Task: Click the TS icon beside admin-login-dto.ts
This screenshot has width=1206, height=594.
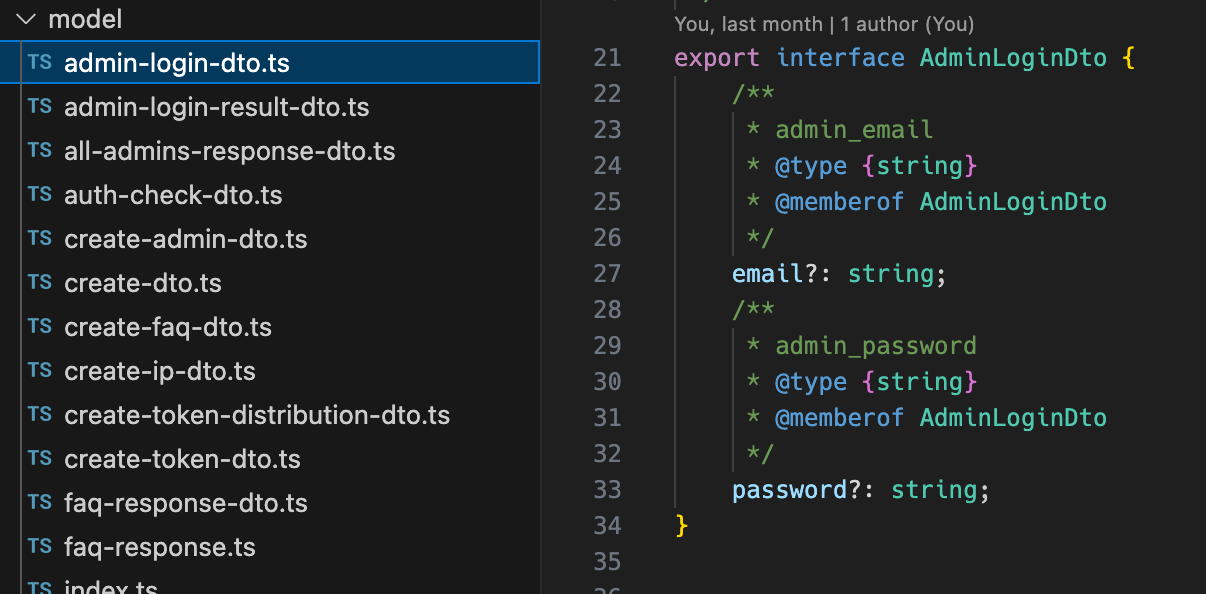Action: (38, 61)
